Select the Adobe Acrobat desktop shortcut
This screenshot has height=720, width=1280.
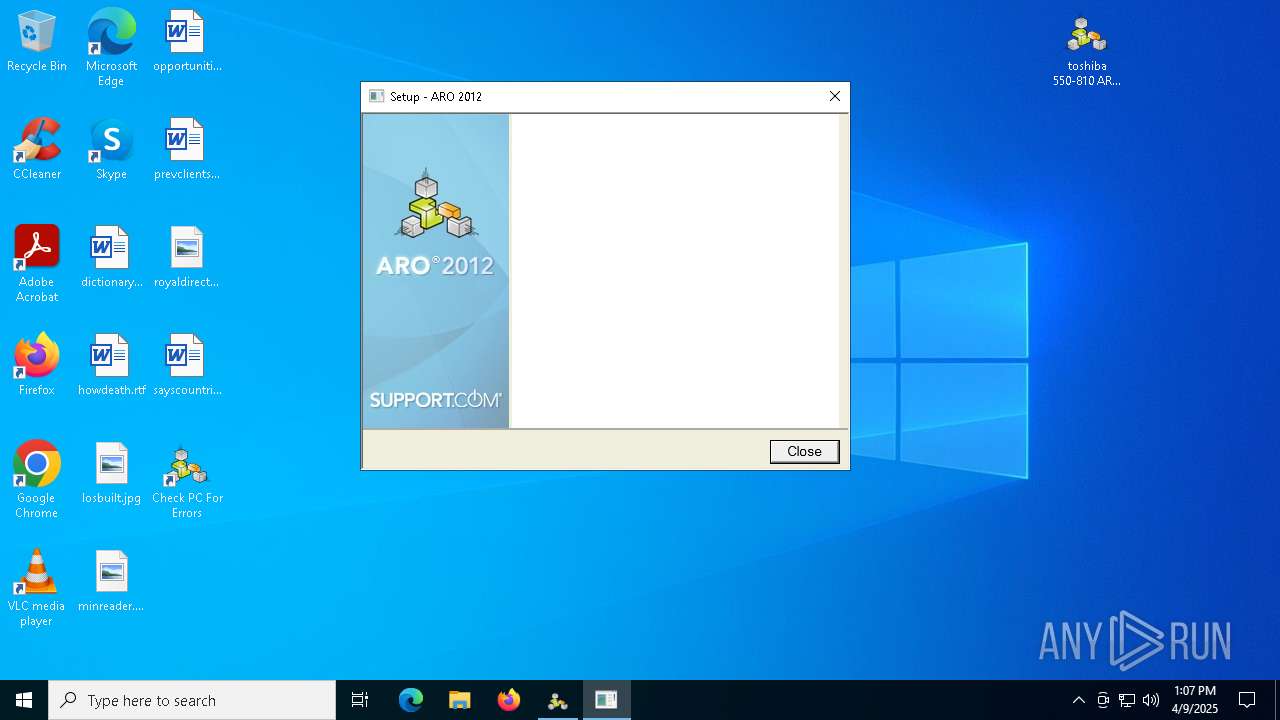coord(37,264)
